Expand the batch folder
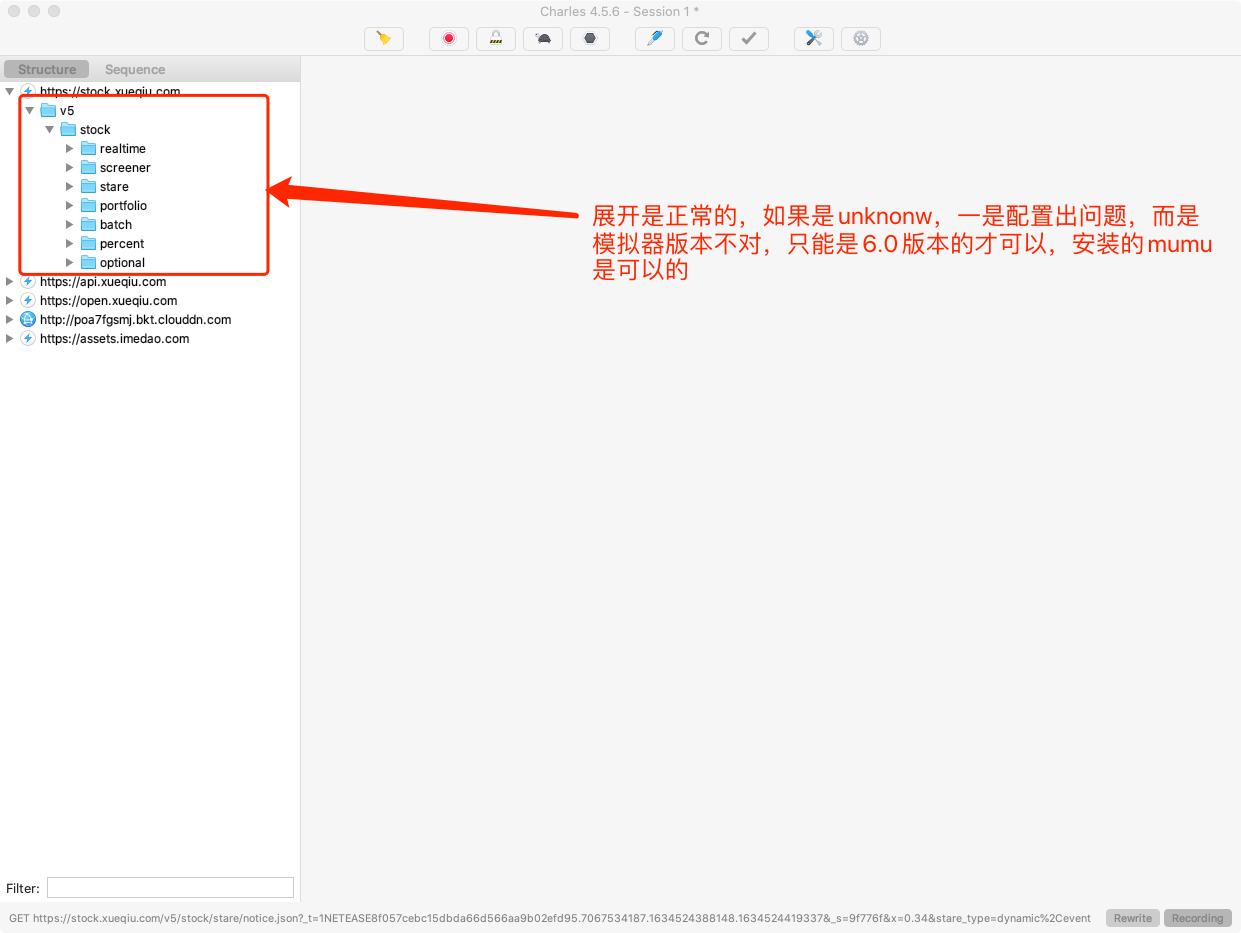The image size is (1241, 933). [x=70, y=224]
